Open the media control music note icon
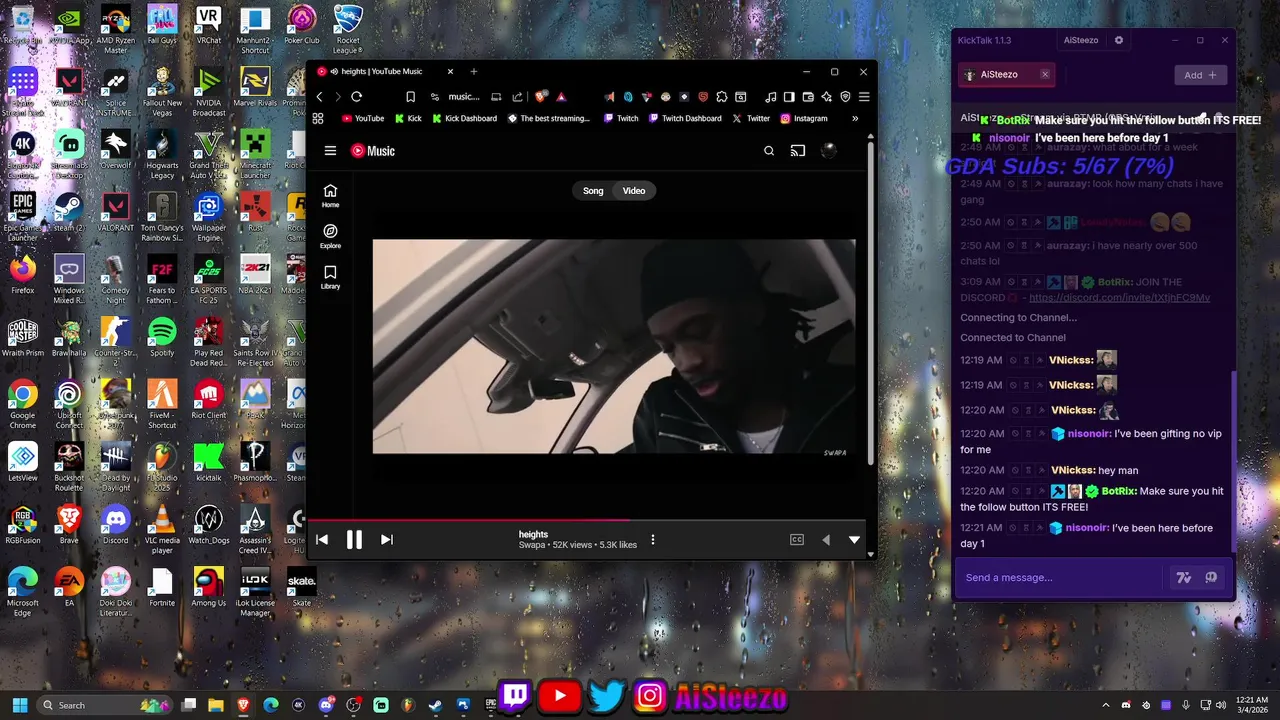Image resolution: width=1280 pixels, height=720 pixels. [x=770, y=97]
